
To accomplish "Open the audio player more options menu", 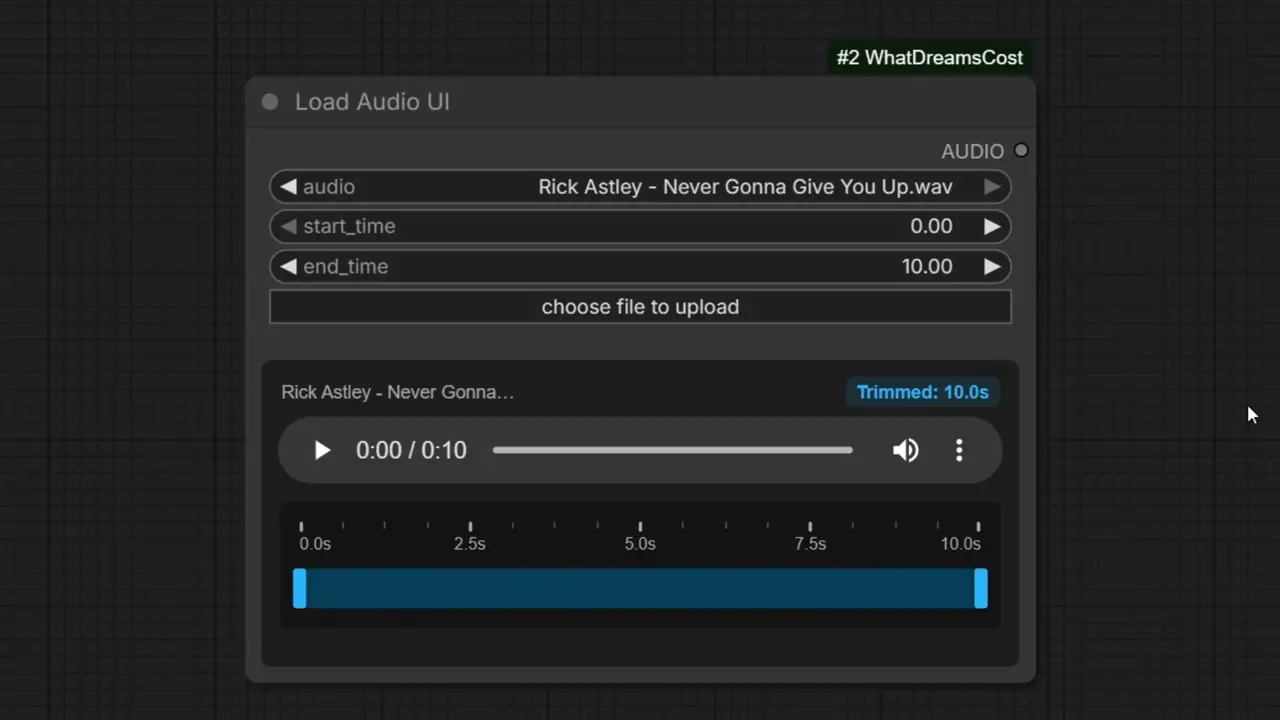I will 959,450.
